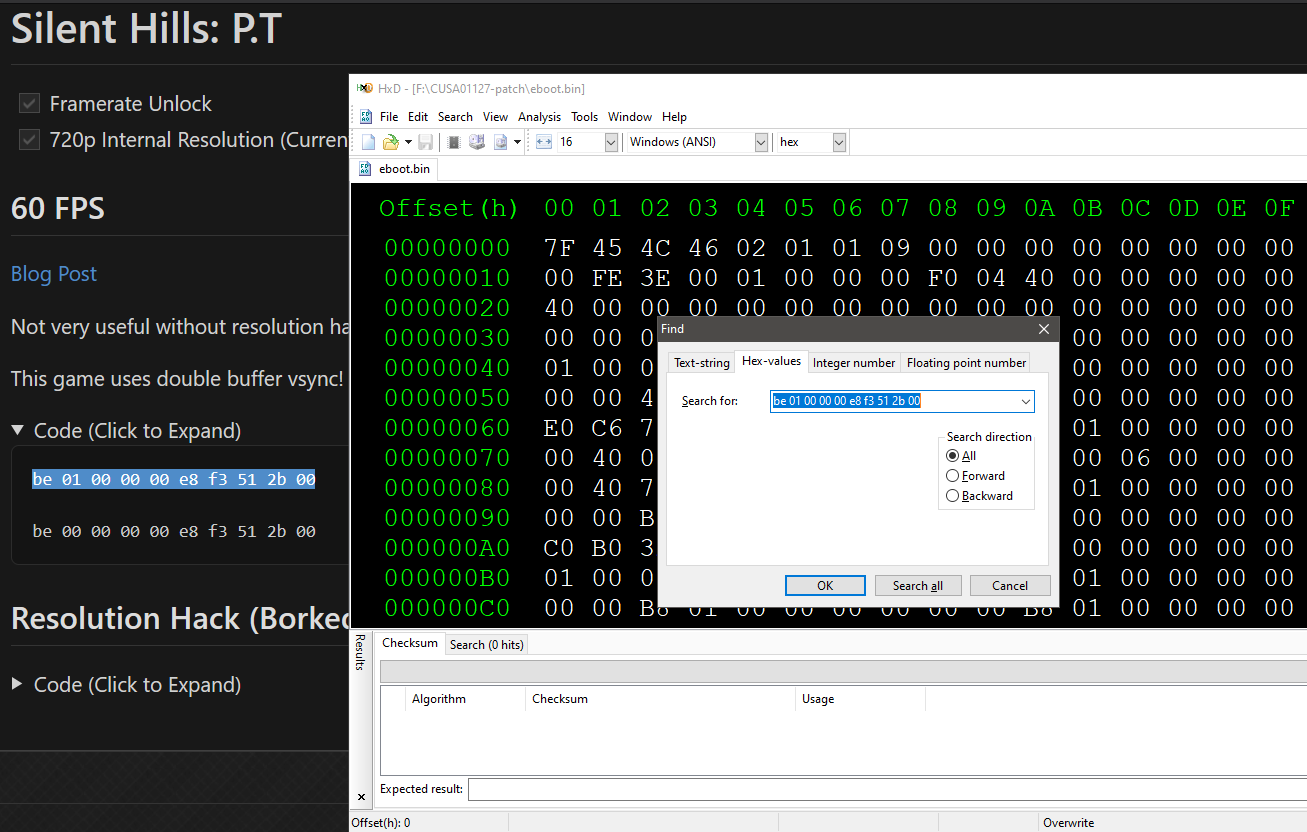The height and width of the screenshot is (832, 1307).
Task: Click code line be 00 00 00 00 e8 f3 51 2b 00
Action: click(174, 532)
